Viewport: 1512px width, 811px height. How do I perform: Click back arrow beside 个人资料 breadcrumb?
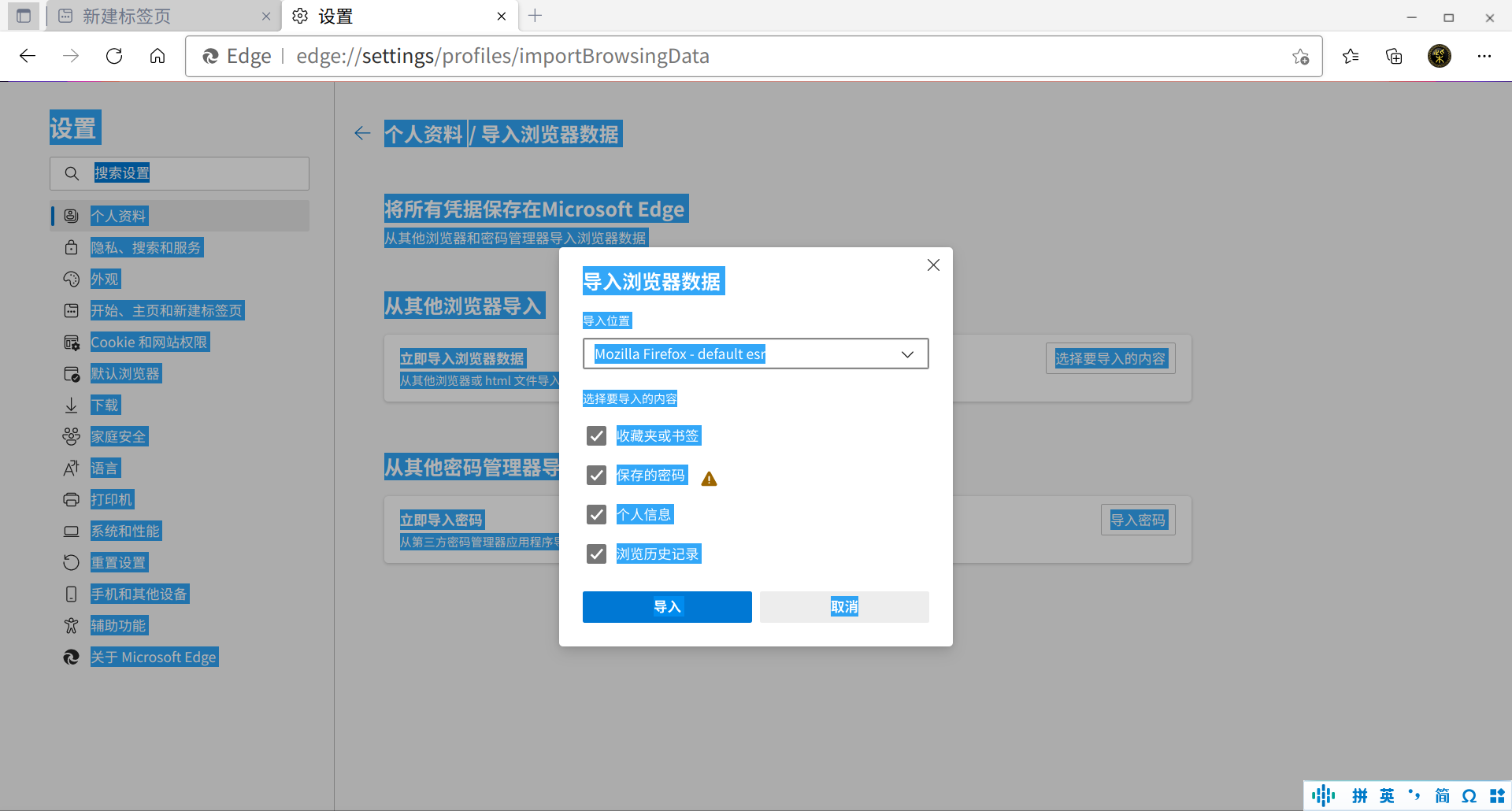click(x=362, y=134)
